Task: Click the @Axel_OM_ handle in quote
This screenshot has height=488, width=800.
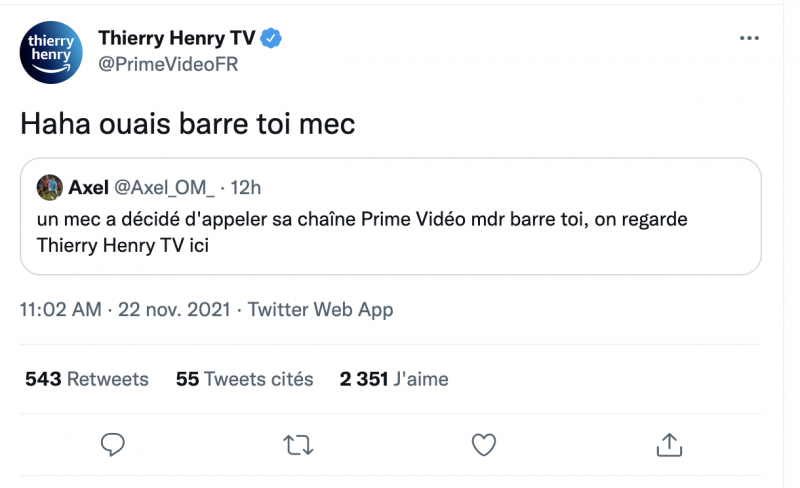Action: (x=163, y=187)
